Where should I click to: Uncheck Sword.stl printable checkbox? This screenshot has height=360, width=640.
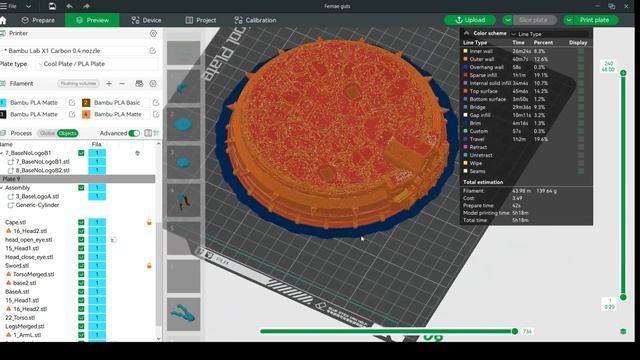81,266
